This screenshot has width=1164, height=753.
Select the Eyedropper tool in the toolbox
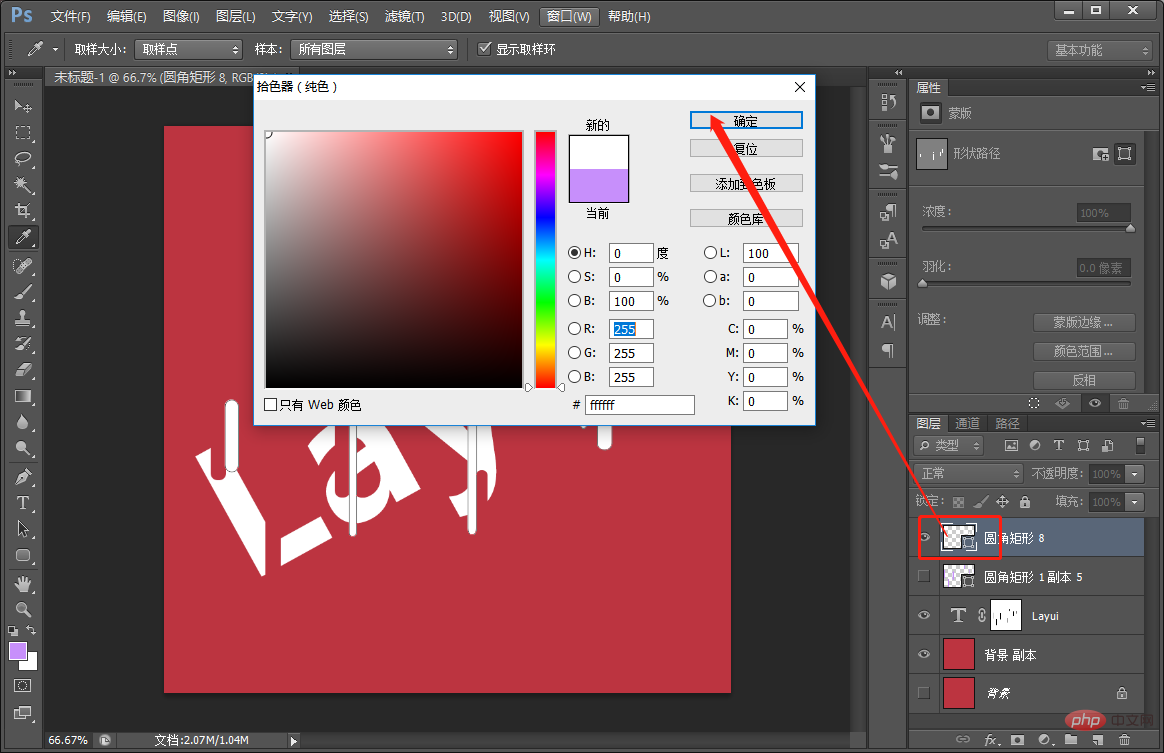pyautogui.click(x=23, y=238)
